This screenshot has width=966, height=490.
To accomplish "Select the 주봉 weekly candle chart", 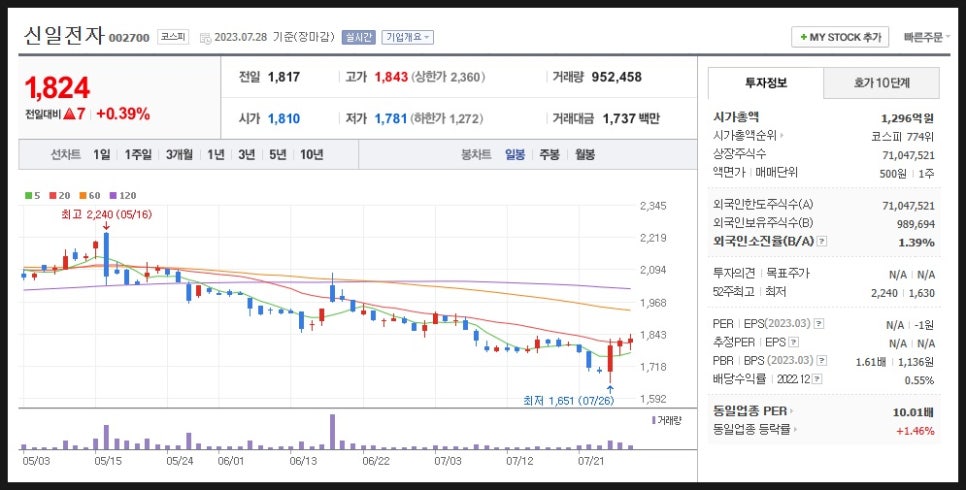I will coord(550,155).
